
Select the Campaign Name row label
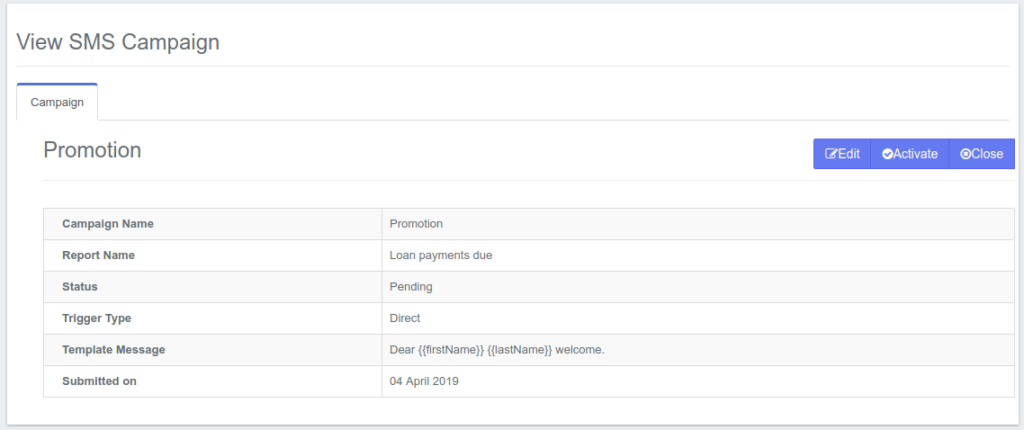(108, 224)
